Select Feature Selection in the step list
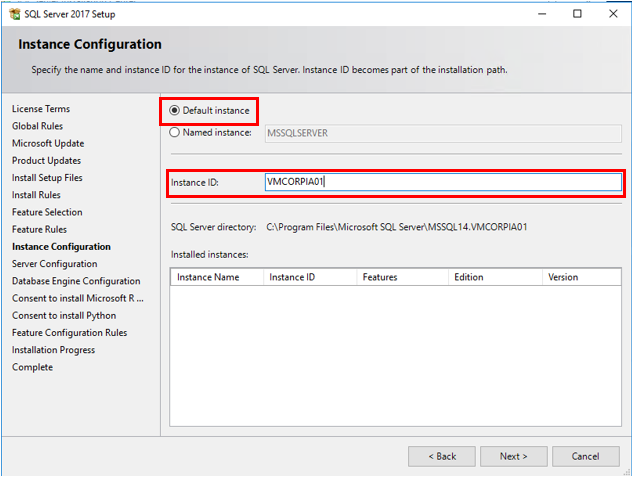 (x=47, y=212)
